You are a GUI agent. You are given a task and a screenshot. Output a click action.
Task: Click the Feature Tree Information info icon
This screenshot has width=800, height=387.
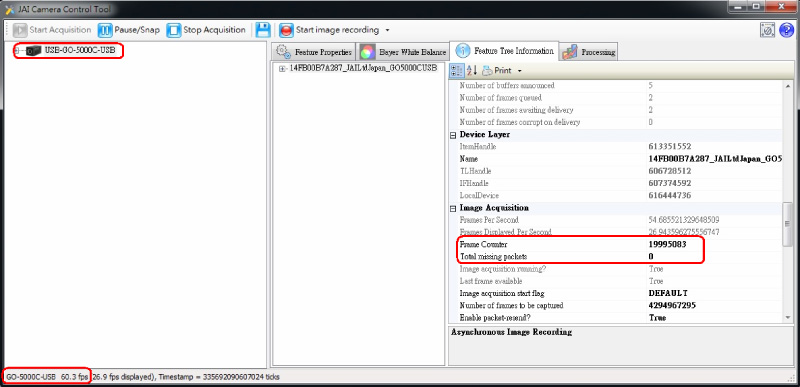462,50
